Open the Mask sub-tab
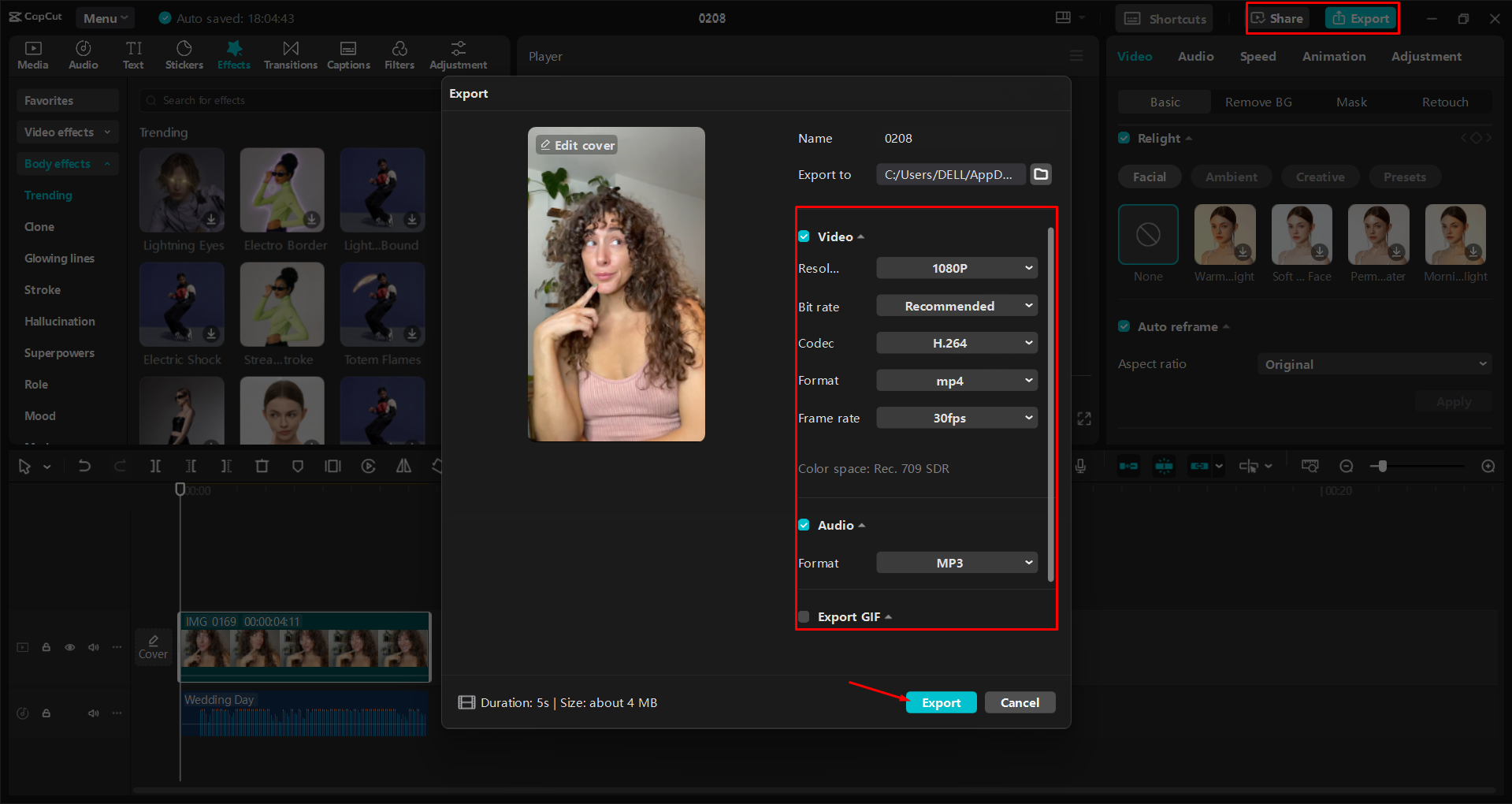Screen dimensions: 1512x804 (1351, 102)
